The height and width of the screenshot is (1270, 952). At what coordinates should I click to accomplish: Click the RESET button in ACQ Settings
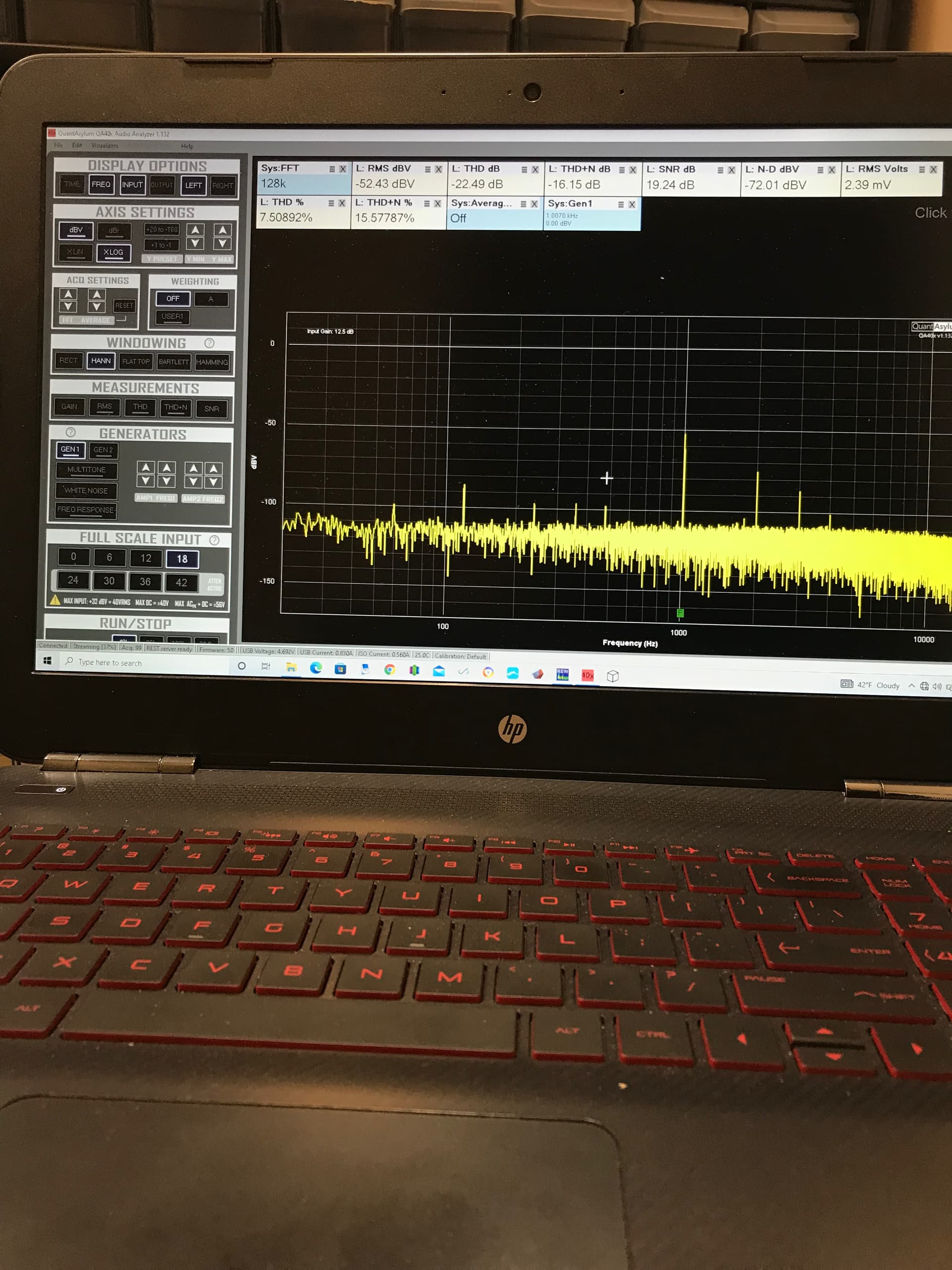[124, 306]
